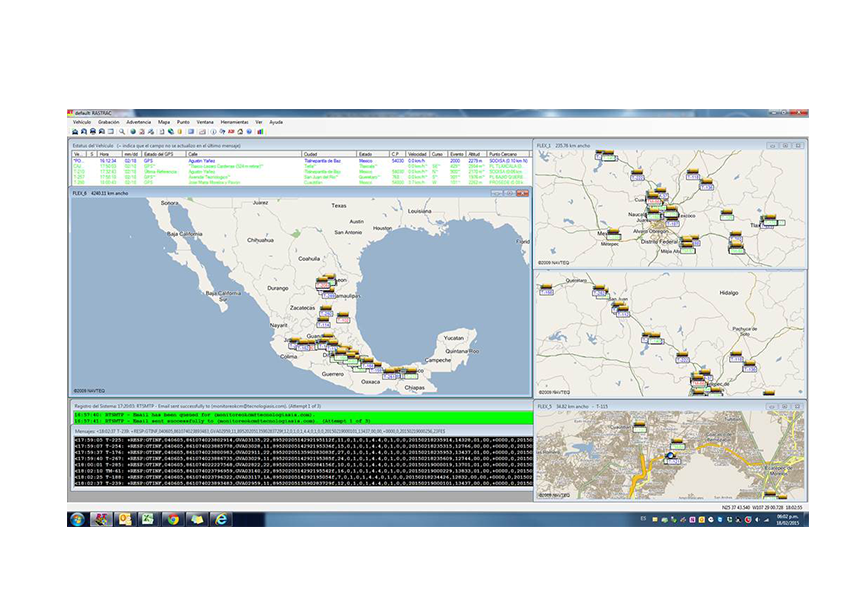
Task: Click message line 17:59:37 T-176
Action: (303, 452)
